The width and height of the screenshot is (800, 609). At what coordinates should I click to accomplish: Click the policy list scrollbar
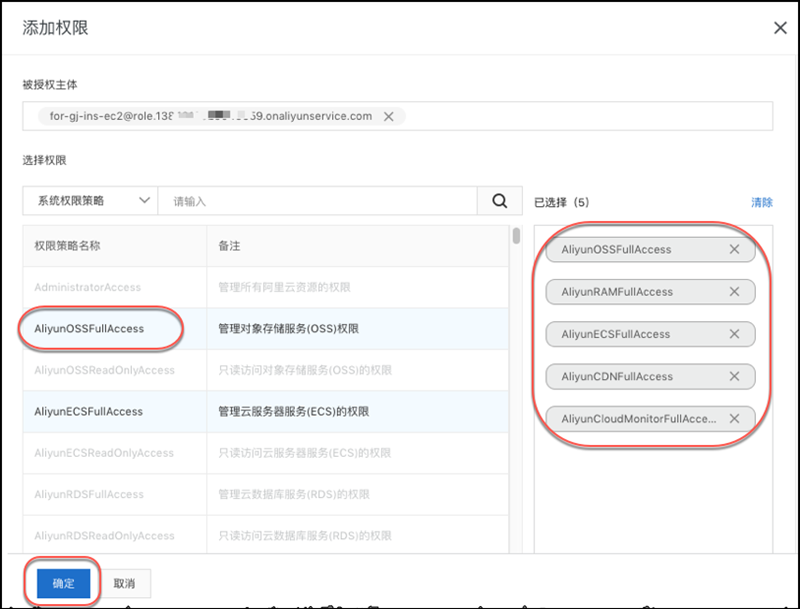click(x=516, y=237)
